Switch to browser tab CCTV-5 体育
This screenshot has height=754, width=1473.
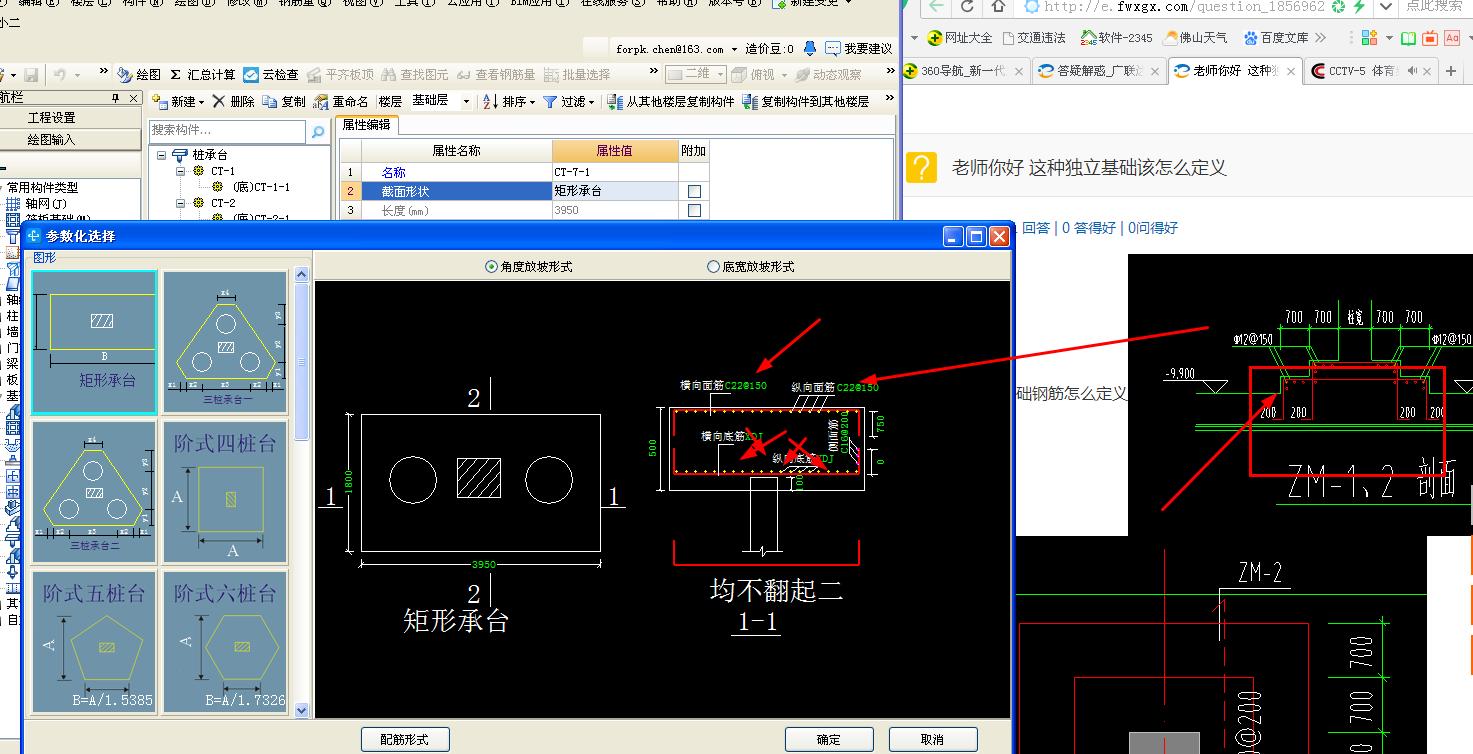coord(1369,71)
